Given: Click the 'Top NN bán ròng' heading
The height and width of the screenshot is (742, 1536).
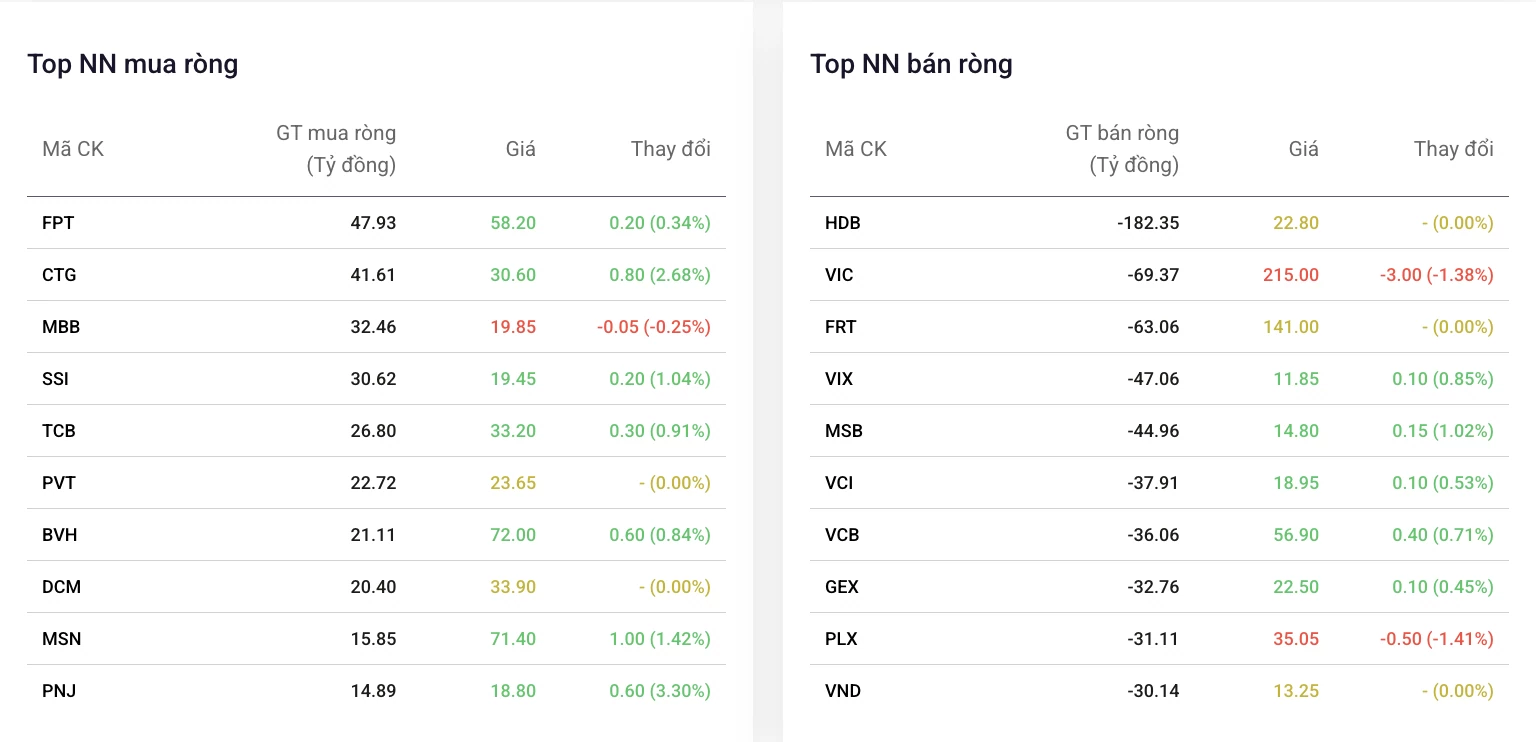Looking at the screenshot, I should point(911,64).
